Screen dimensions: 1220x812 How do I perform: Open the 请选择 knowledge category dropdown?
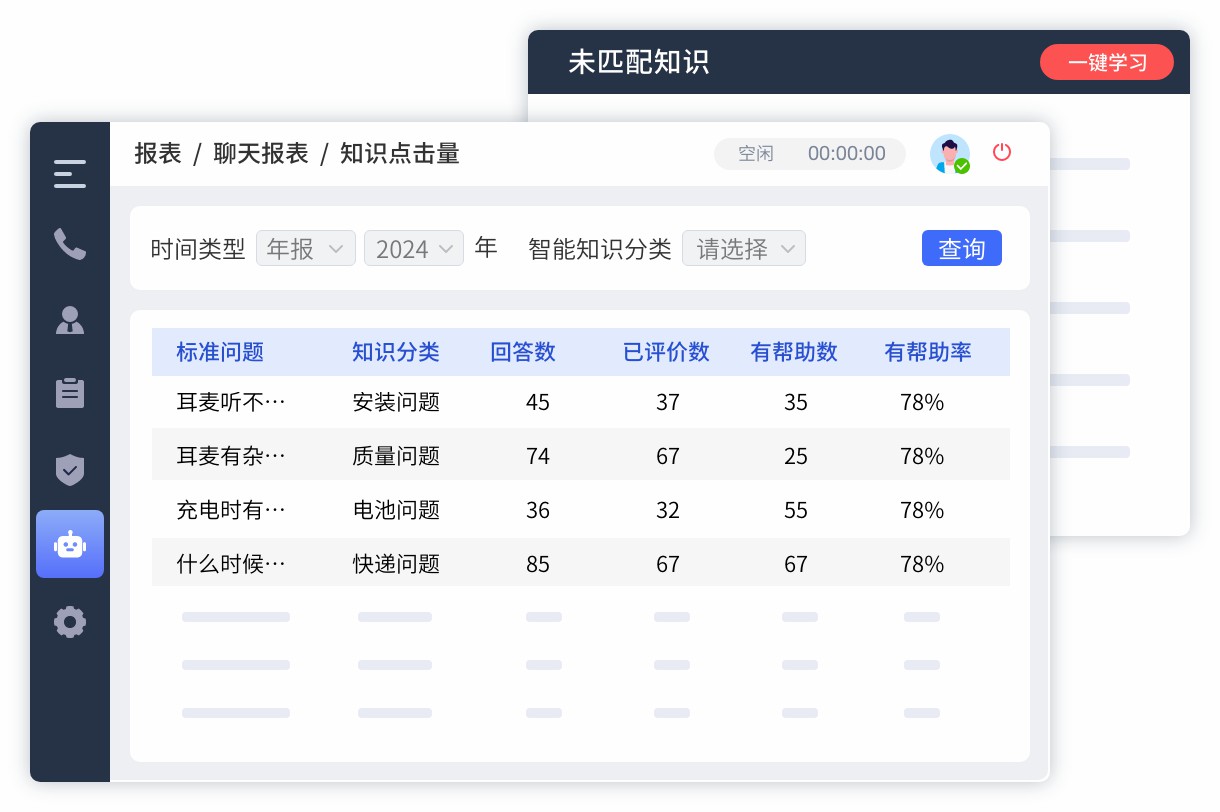click(x=744, y=248)
